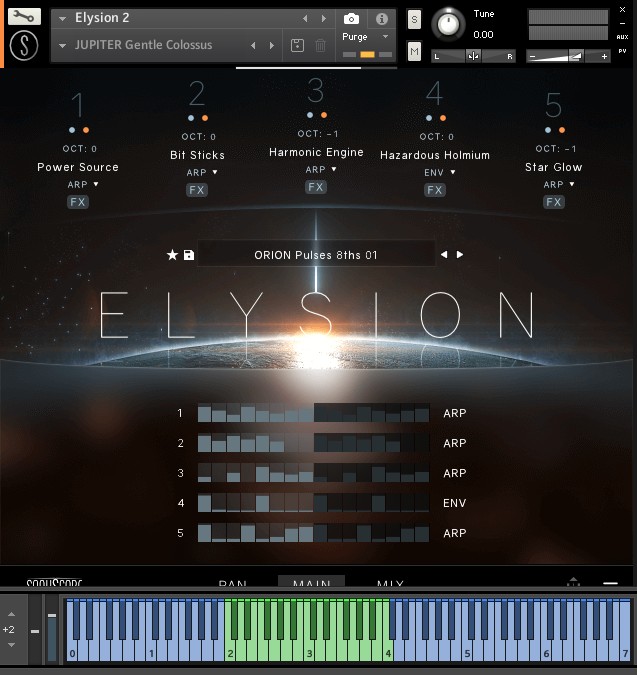
Task: Open ENV dropdown for Hazardous Holmium
Action: (439, 172)
